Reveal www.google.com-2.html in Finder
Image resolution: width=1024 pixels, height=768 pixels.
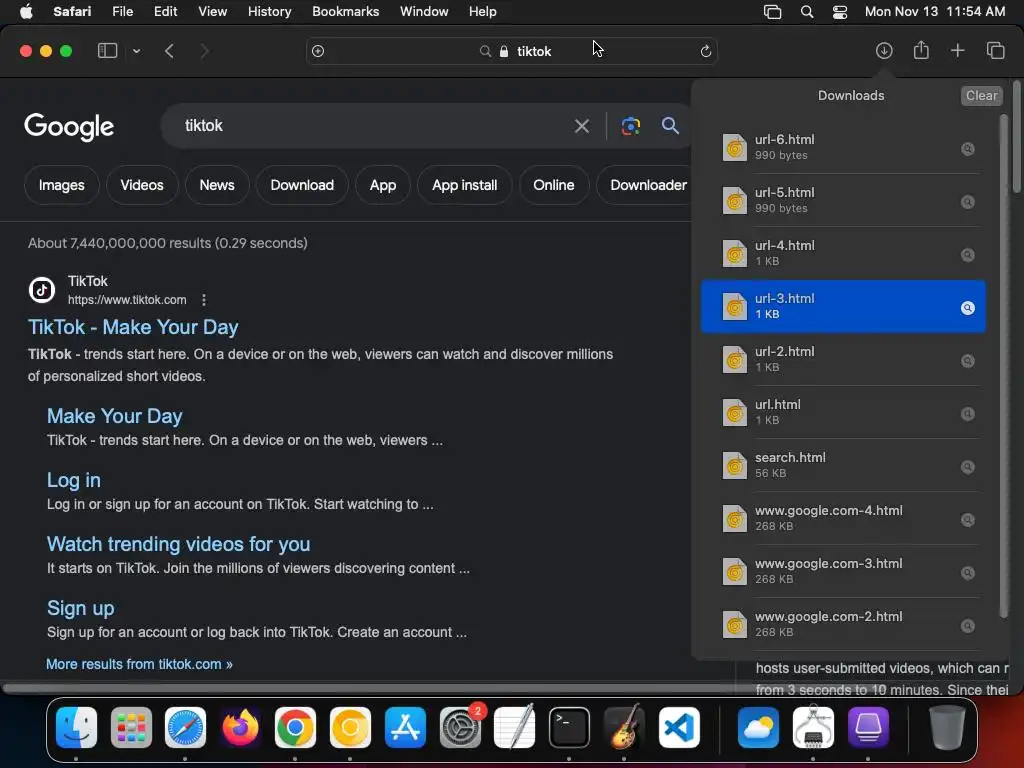[x=968, y=625]
